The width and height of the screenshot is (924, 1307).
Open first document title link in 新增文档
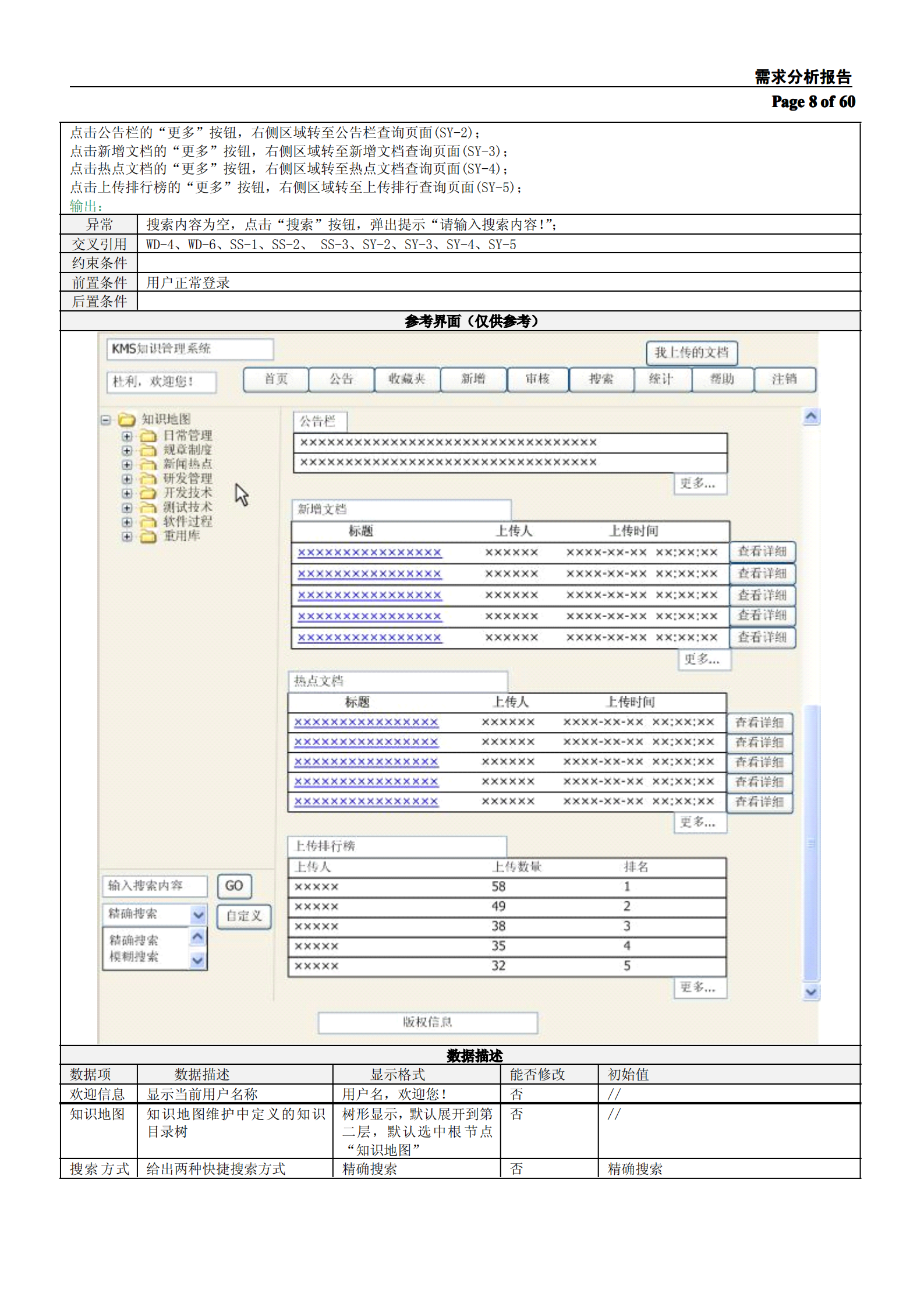point(370,552)
